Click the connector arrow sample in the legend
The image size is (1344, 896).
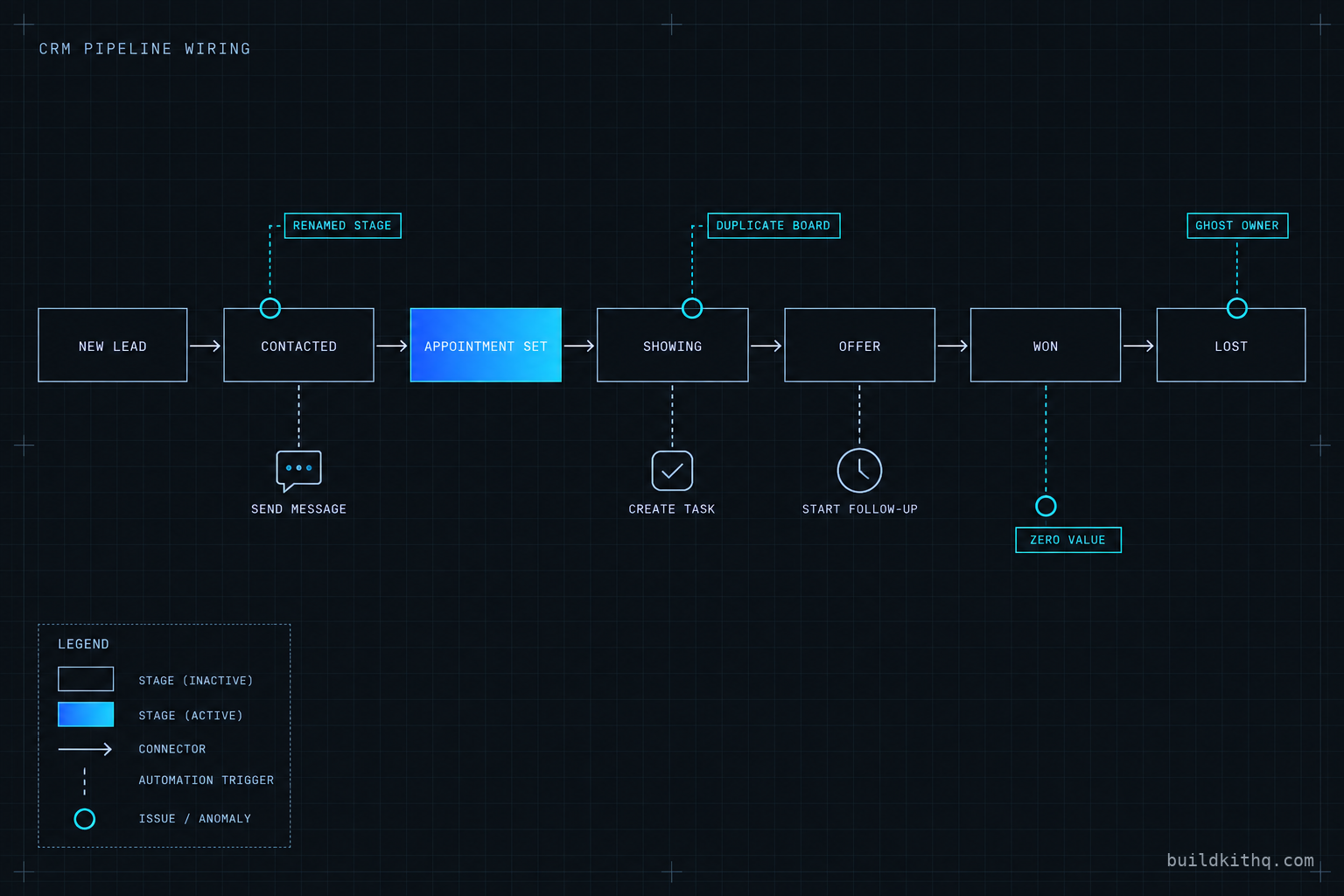pyautogui.click(x=85, y=749)
